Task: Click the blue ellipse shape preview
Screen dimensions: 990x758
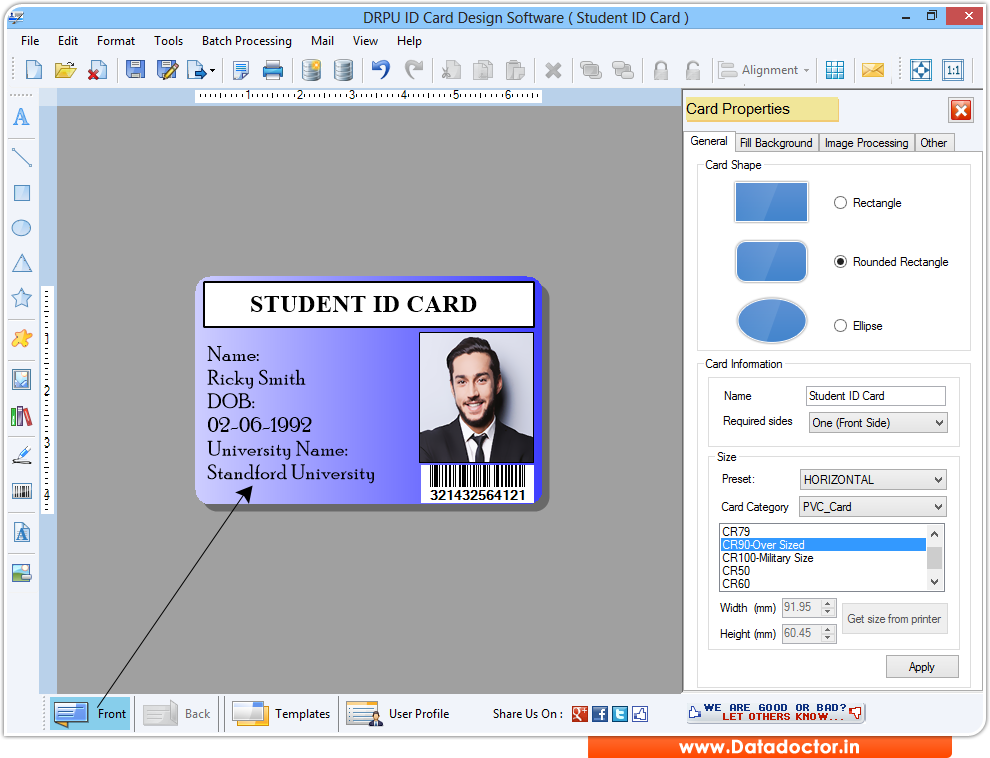Action: click(772, 321)
